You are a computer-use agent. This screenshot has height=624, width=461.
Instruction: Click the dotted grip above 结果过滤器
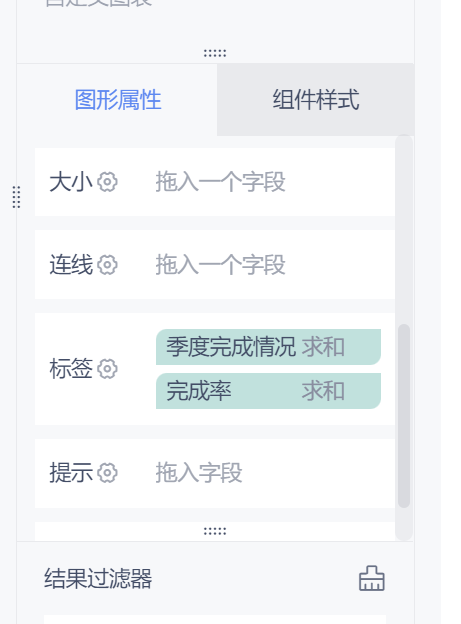coord(215,531)
